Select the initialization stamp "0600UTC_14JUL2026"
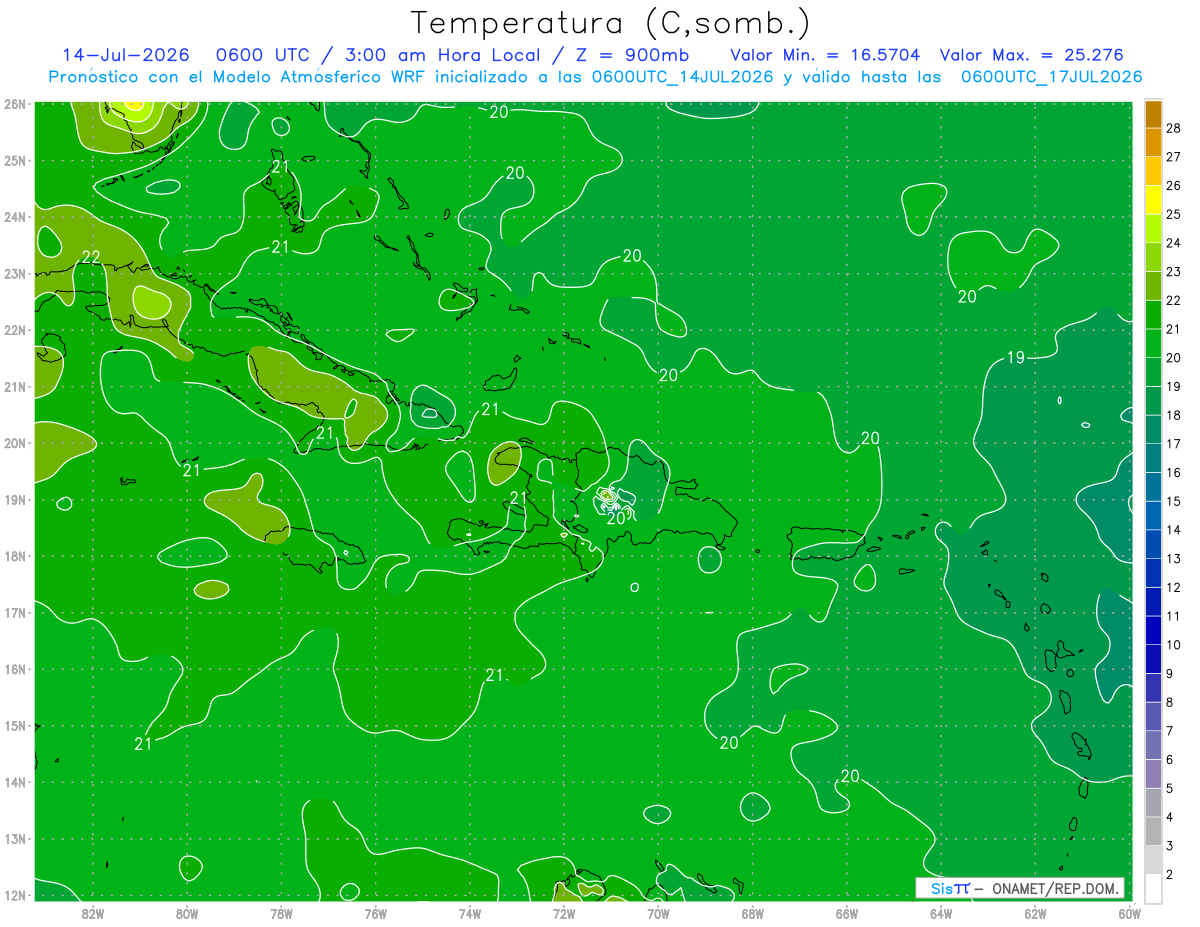The image size is (1200, 927). click(682, 77)
